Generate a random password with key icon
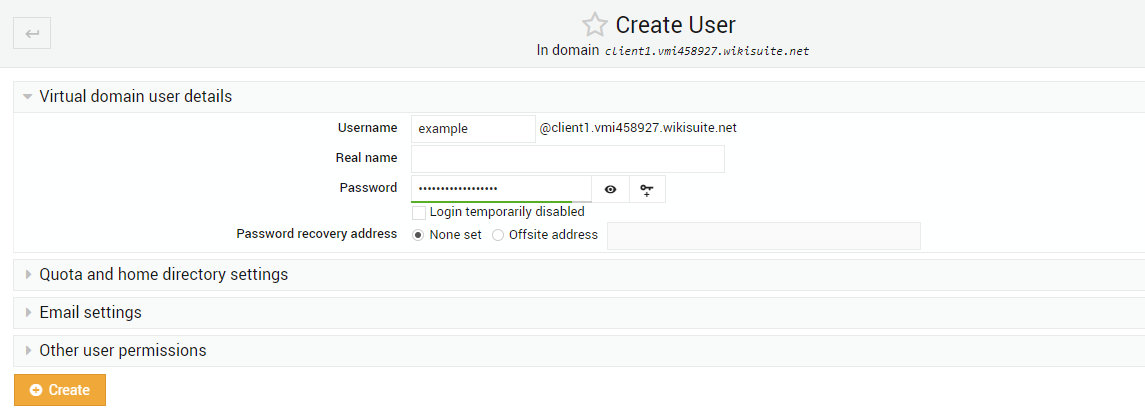 tap(647, 189)
